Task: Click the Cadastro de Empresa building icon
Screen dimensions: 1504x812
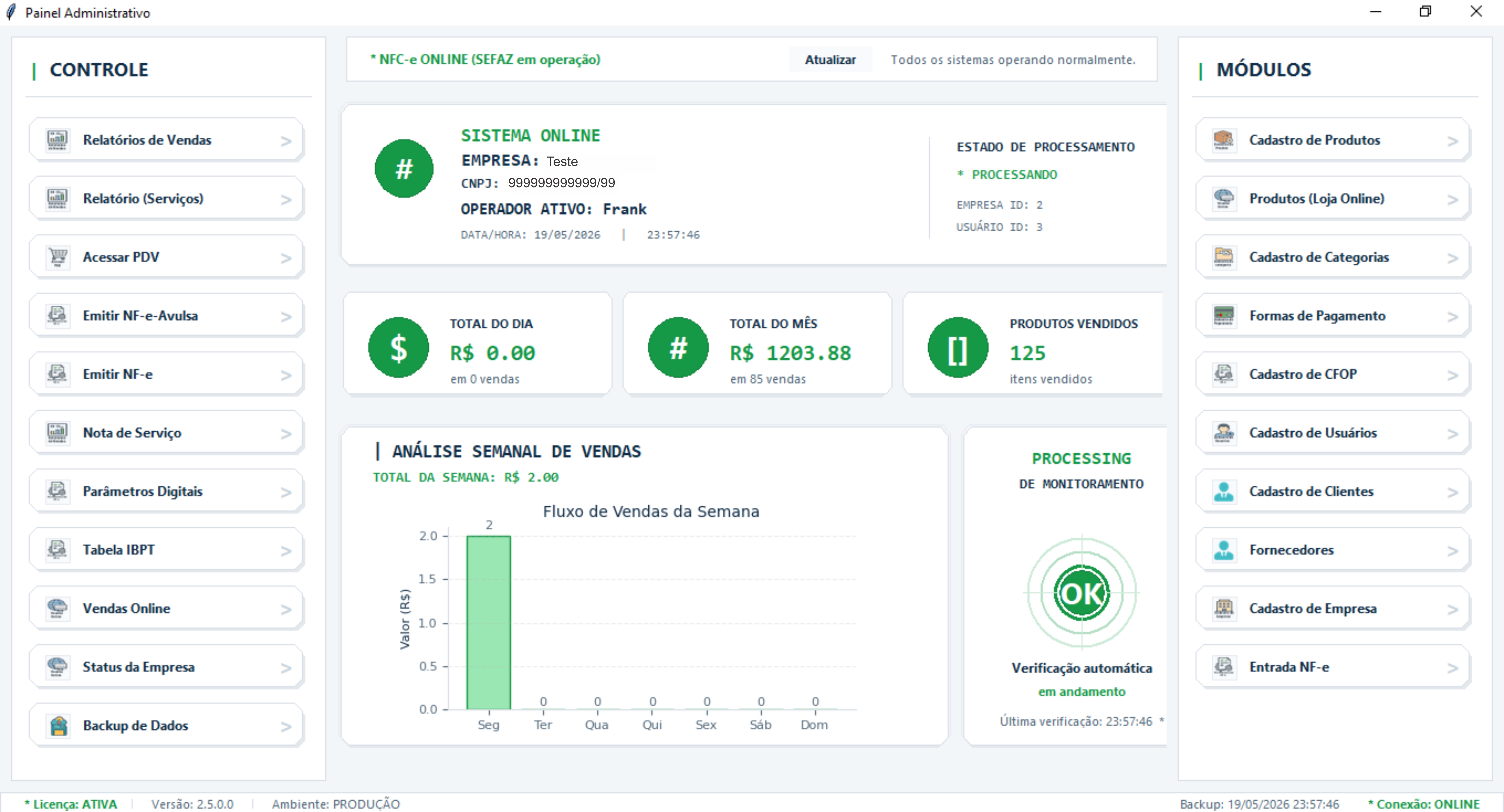Action: coord(1224,608)
